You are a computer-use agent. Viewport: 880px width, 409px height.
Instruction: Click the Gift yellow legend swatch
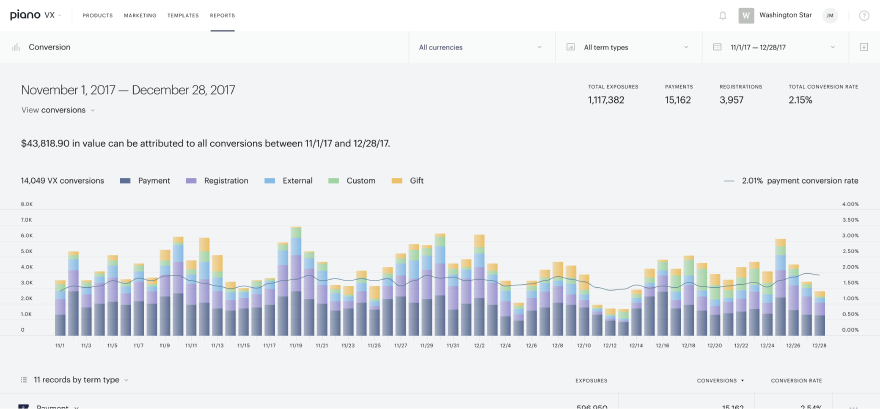click(397, 181)
